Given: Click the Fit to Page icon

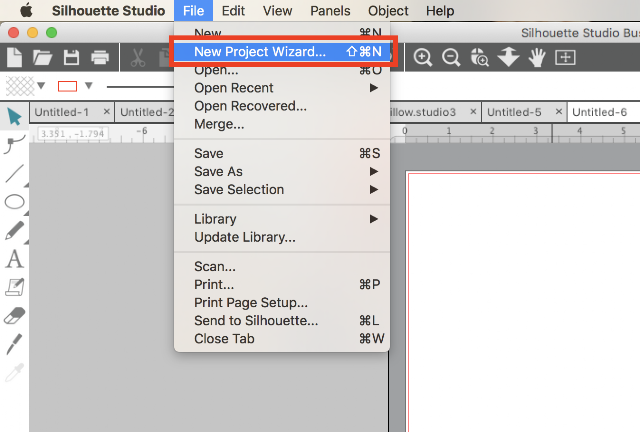Looking at the screenshot, I should 565,58.
